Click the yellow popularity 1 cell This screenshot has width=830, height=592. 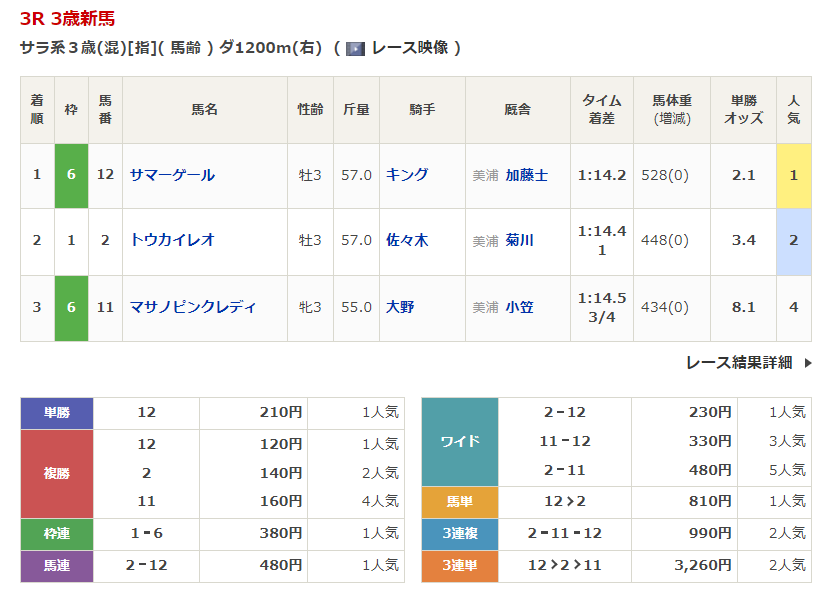pos(793,175)
